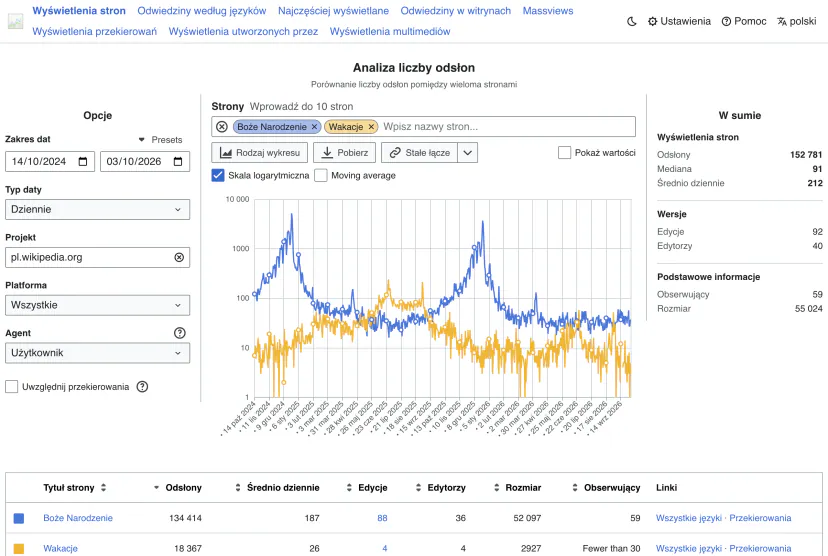Sort table by Rozmiar column

click(518, 487)
